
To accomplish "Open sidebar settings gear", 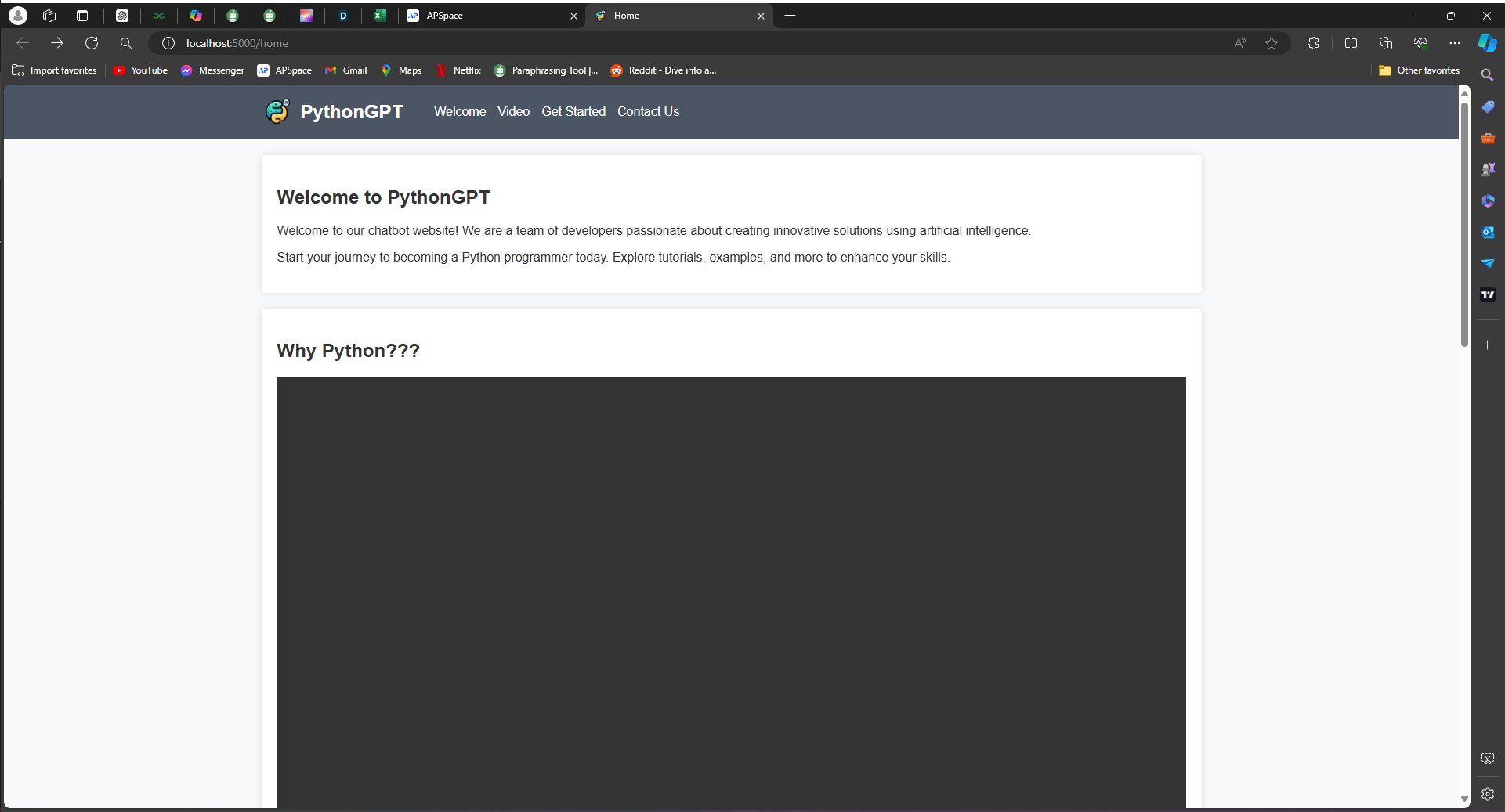I will tap(1488, 794).
